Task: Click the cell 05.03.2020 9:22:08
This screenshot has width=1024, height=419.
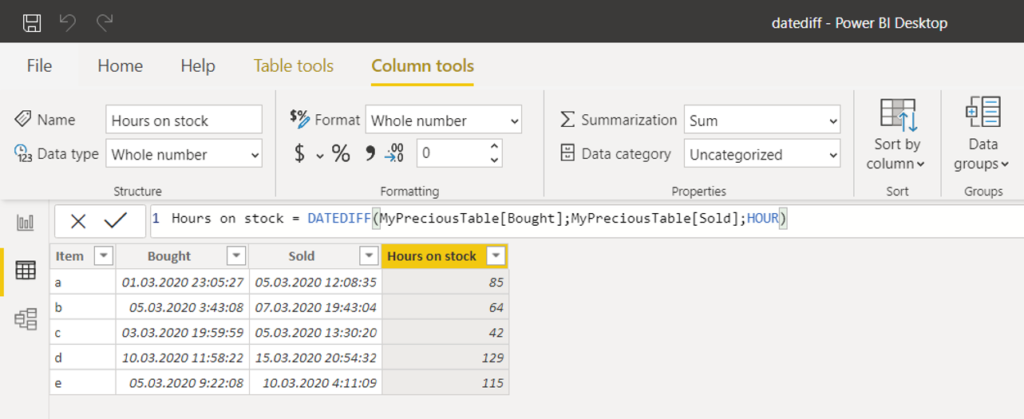Action: [182, 382]
